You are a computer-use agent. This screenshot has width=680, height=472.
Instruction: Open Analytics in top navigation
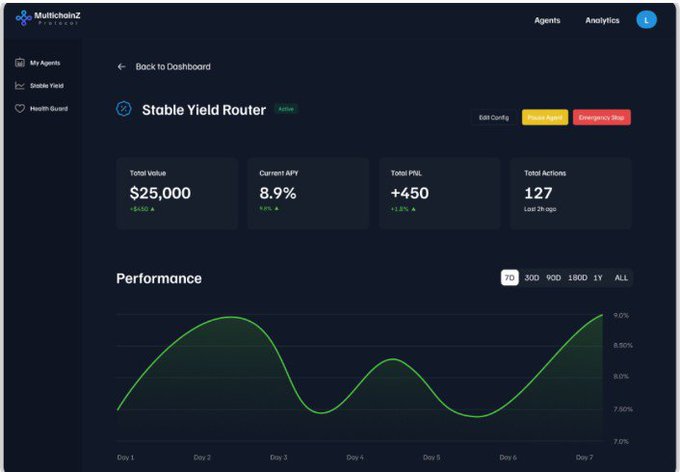(602, 20)
